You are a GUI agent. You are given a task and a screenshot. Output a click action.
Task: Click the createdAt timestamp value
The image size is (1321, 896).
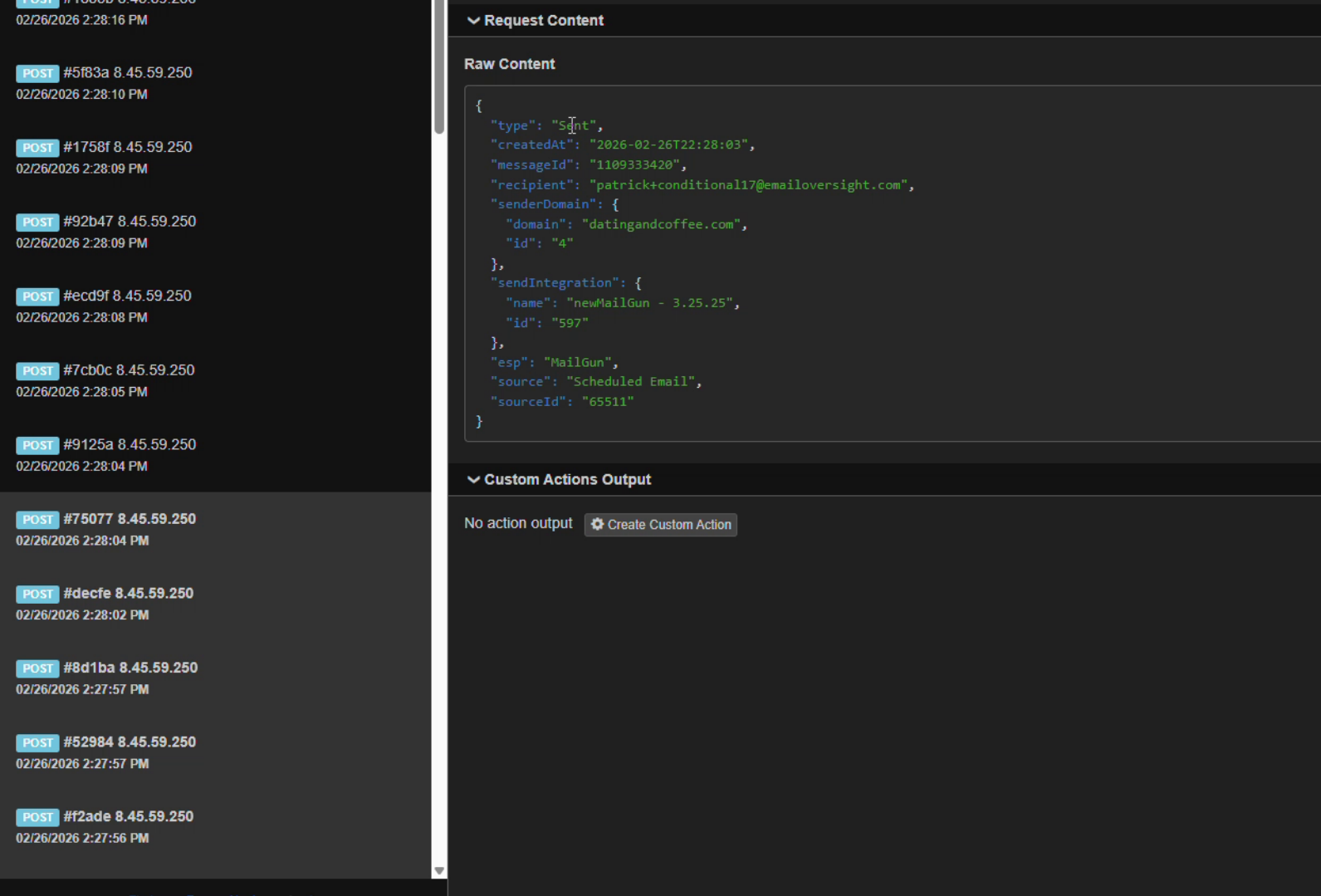[668, 144]
